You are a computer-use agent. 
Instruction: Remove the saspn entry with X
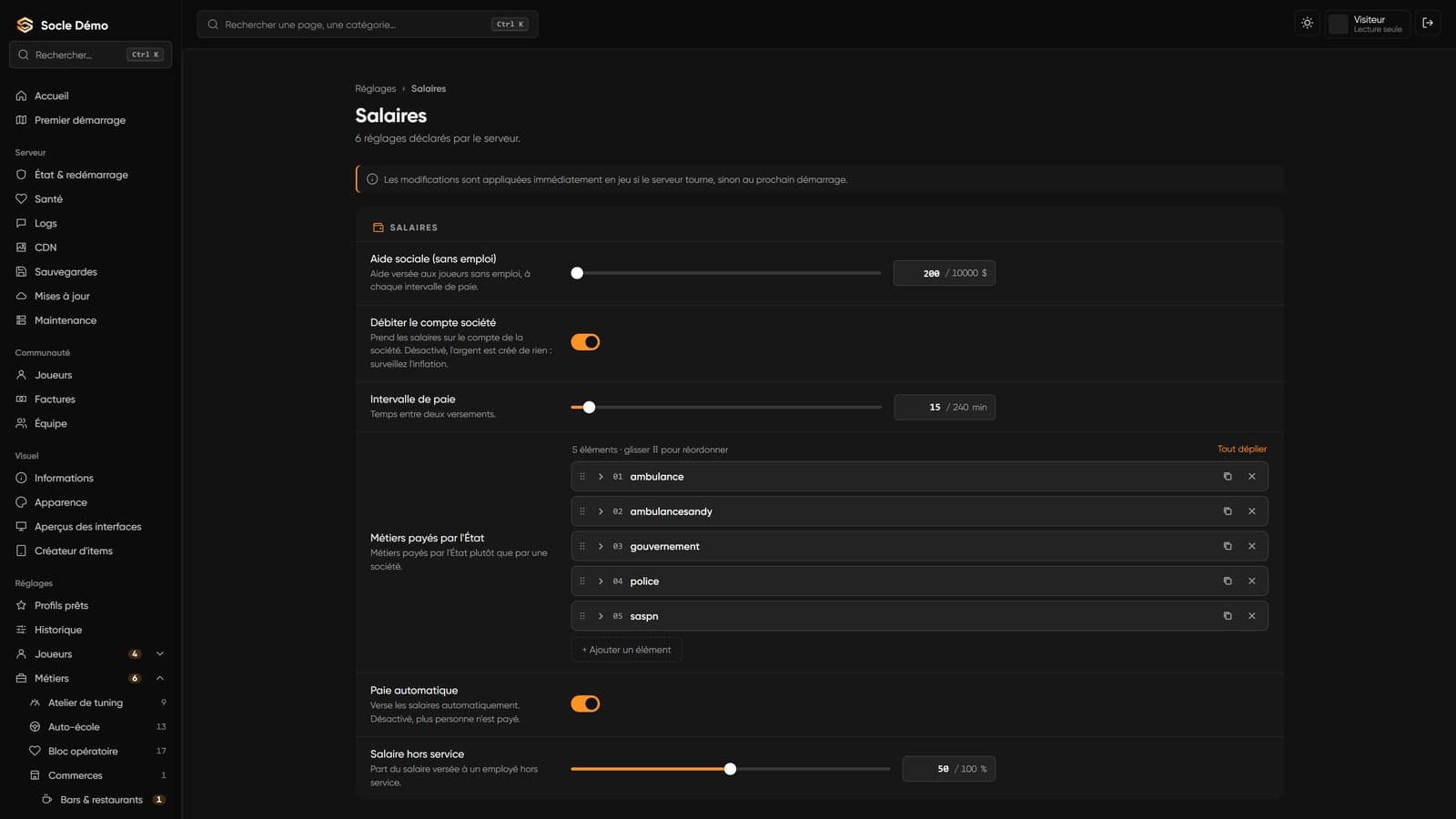pyautogui.click(x=1252, y=616)
